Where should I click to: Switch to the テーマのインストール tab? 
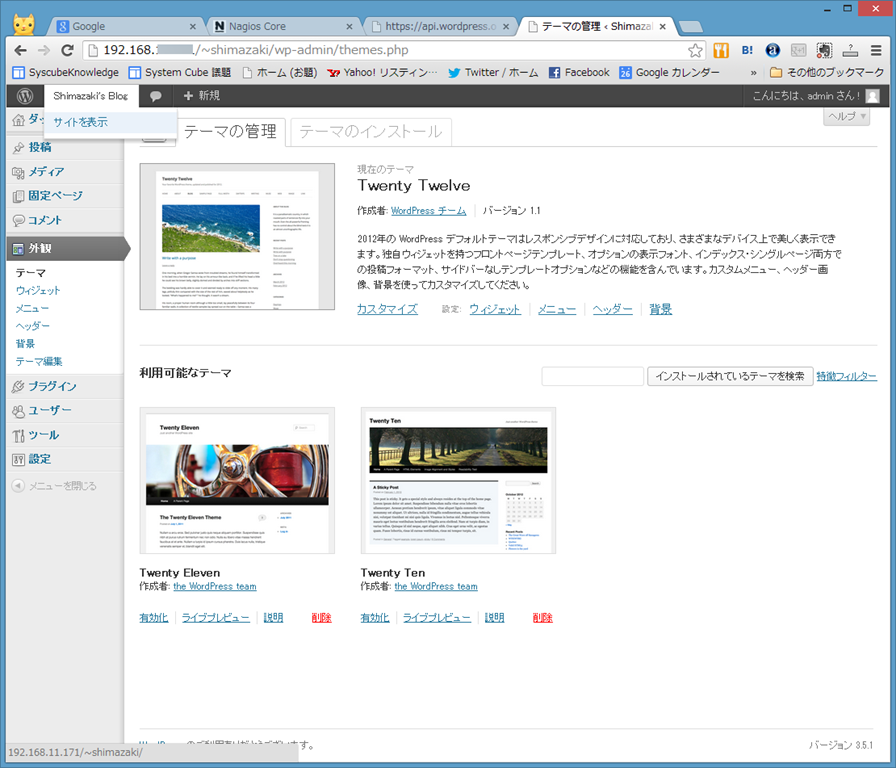[371, 132]
